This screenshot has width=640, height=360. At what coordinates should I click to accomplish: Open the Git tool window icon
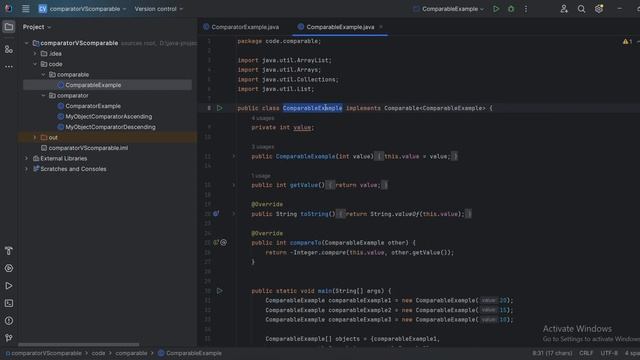click(x=9, y=338)
